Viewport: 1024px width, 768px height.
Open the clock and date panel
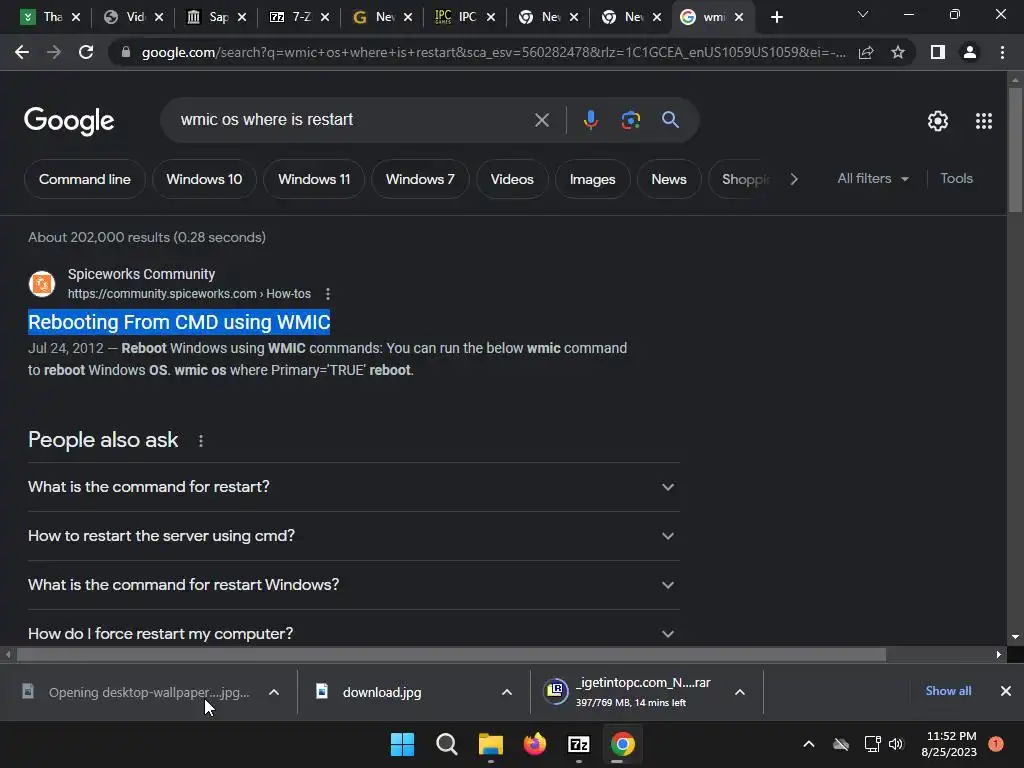[x=949, y=744]
